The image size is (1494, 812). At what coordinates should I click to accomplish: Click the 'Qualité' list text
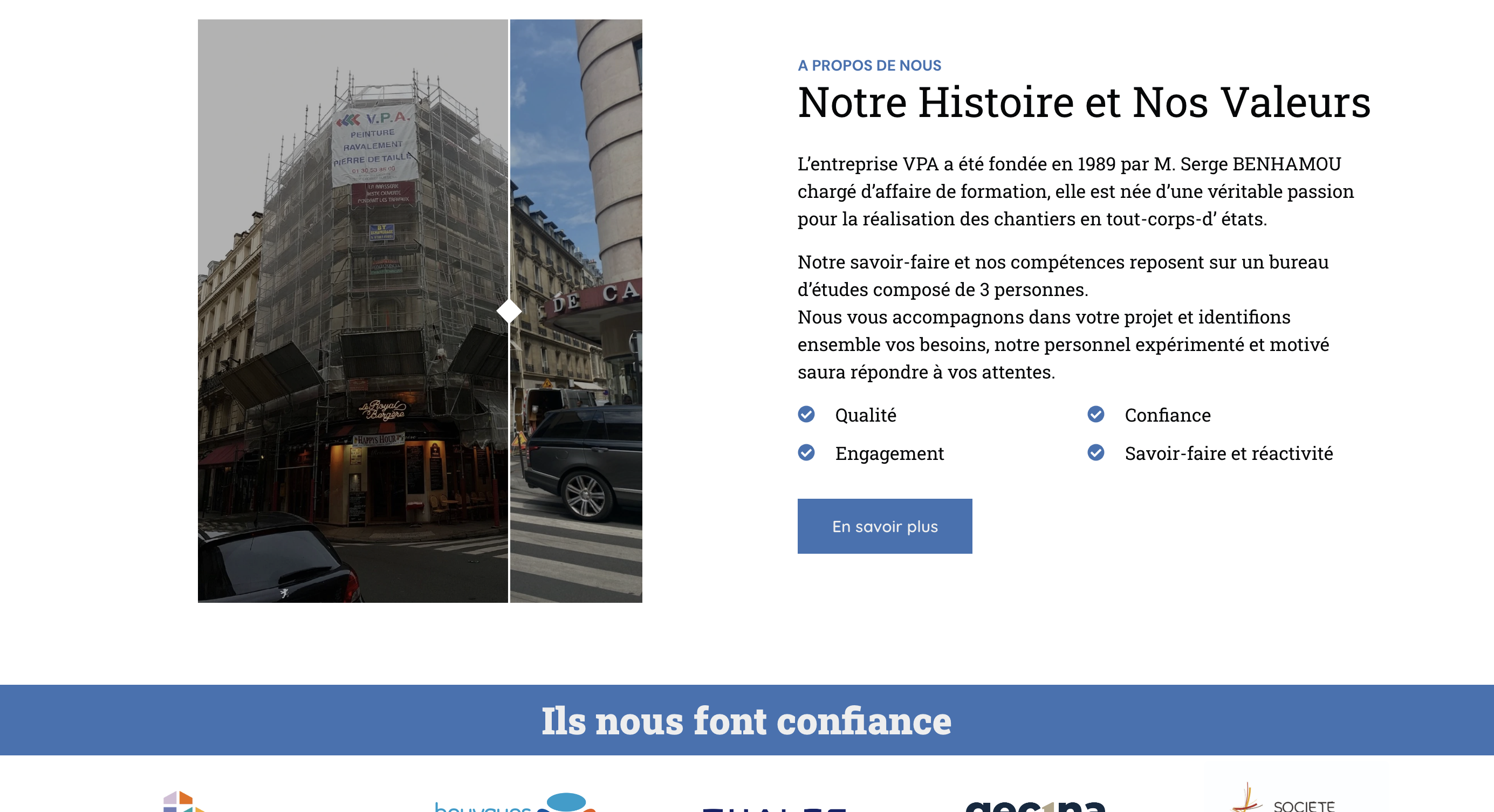point(865,415)
